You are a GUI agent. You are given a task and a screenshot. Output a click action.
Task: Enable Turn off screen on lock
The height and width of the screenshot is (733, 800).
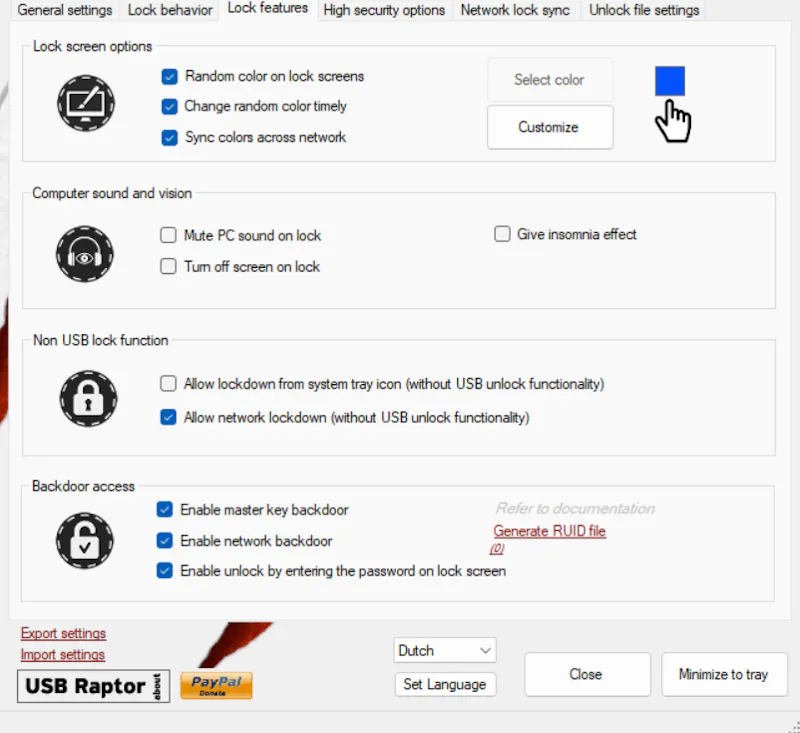tap(168, 267)
